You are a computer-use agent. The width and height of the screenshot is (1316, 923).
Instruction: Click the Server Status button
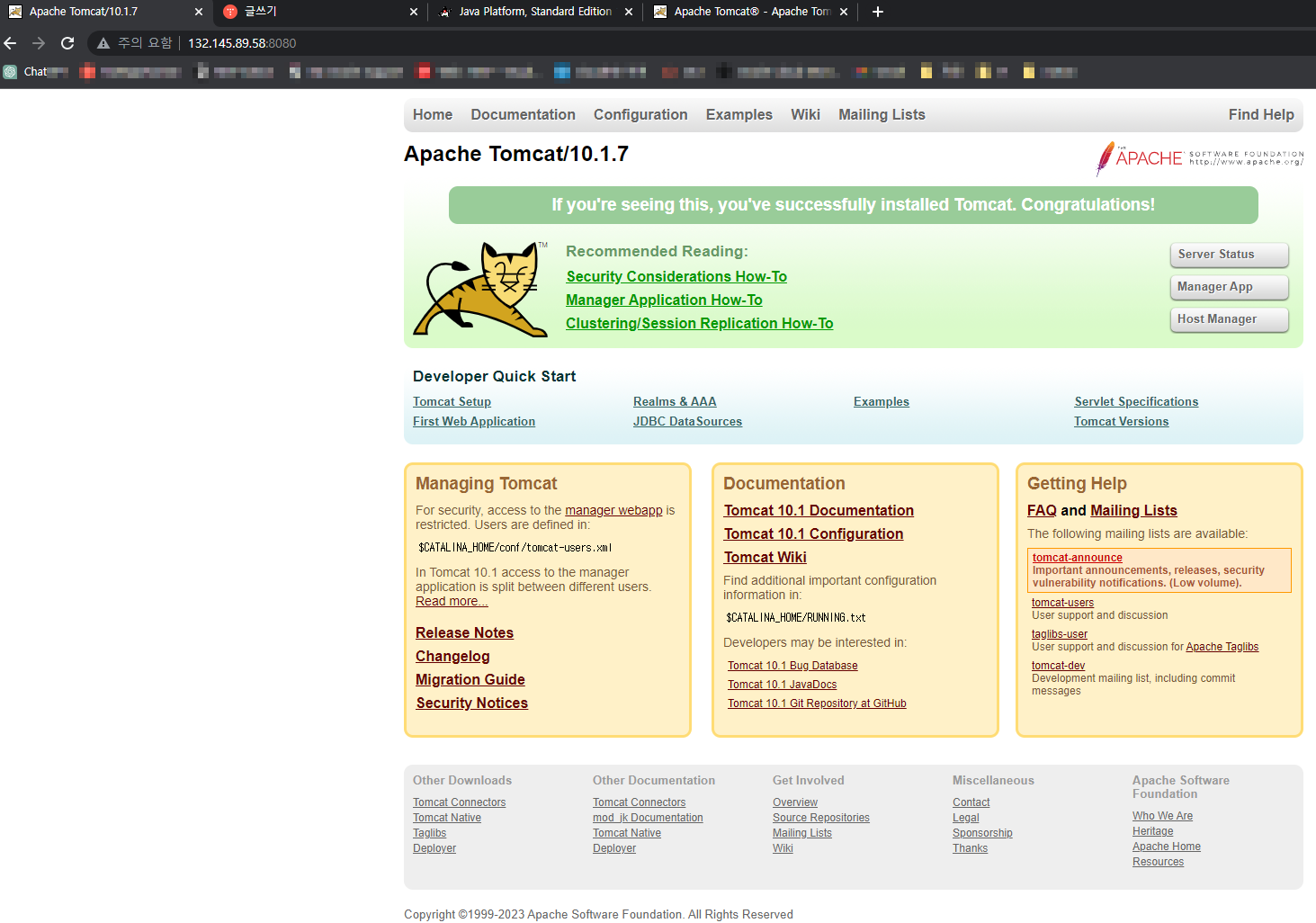point(1229,255)
